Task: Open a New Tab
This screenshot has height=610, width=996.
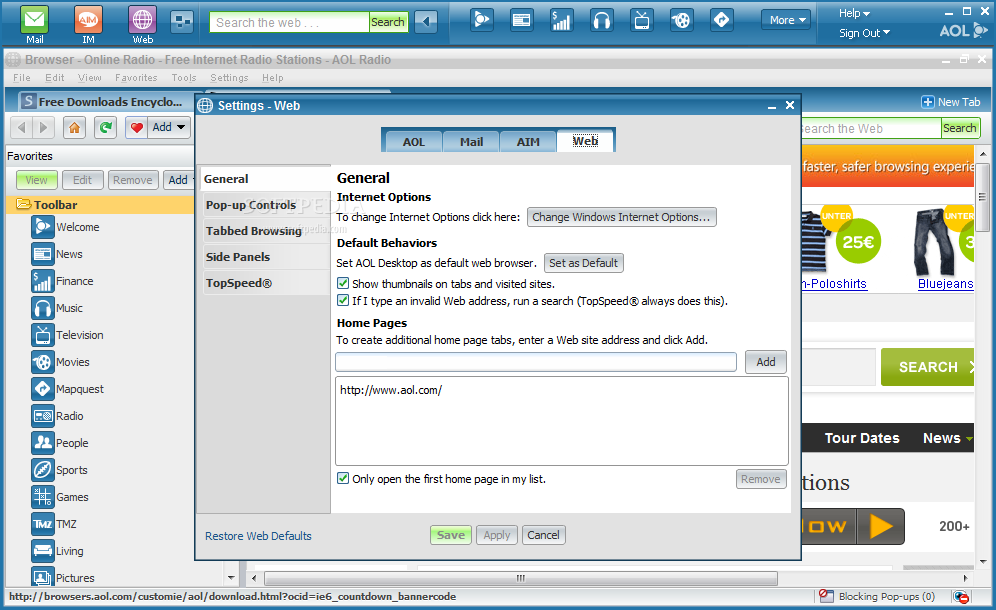Action: point(951,102)
